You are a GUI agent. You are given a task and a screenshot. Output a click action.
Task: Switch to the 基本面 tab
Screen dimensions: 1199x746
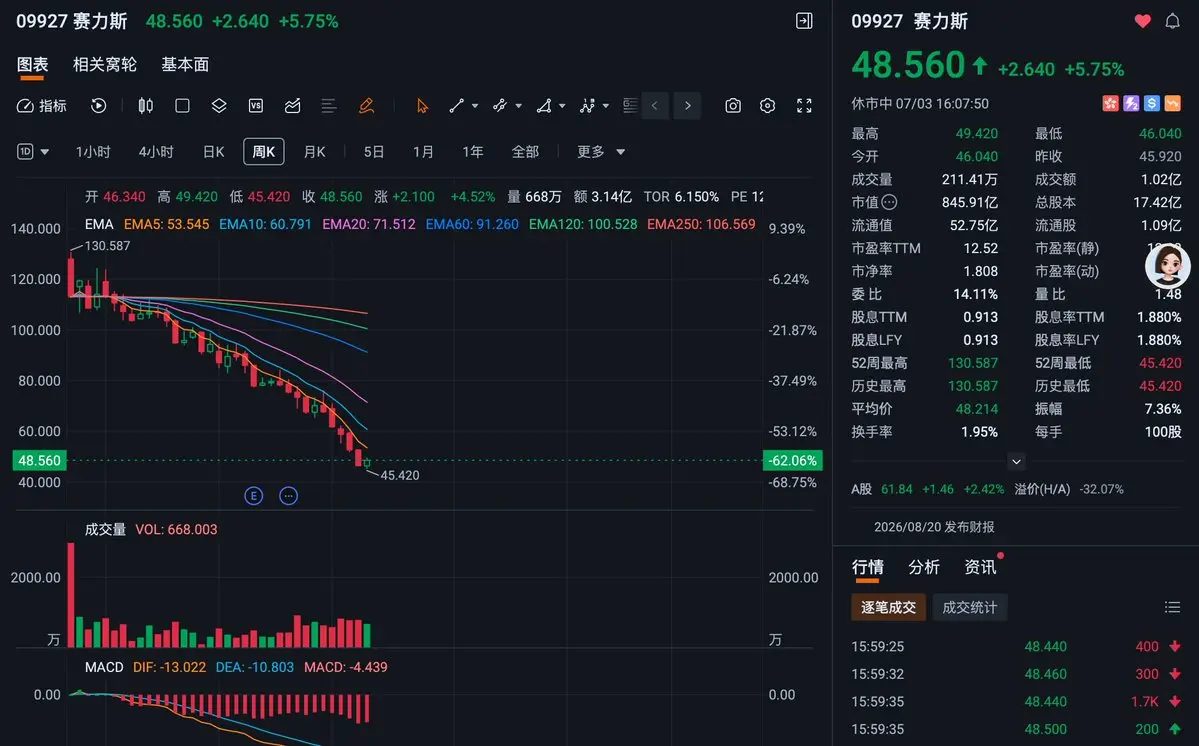coord(185,64)
